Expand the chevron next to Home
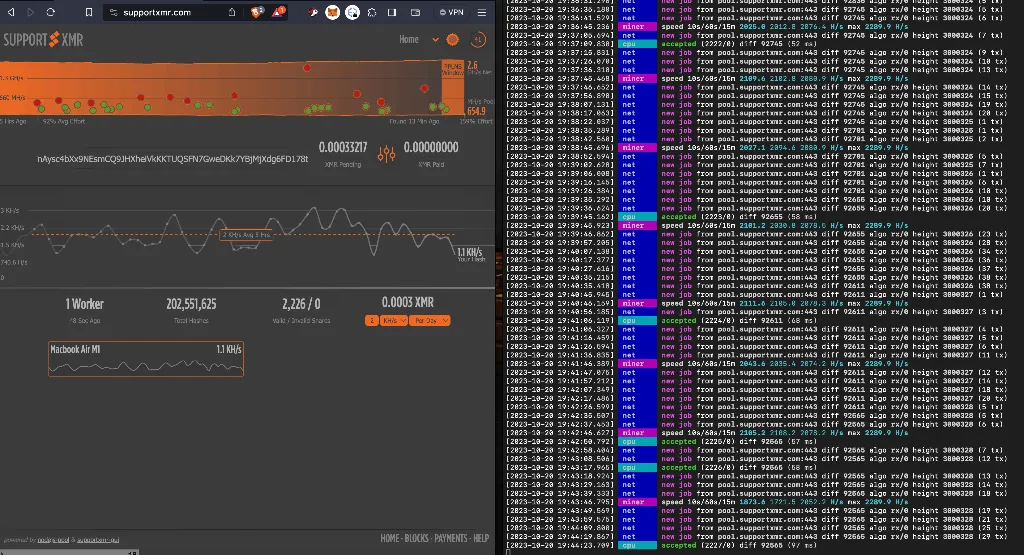 (x=435, y=40)
